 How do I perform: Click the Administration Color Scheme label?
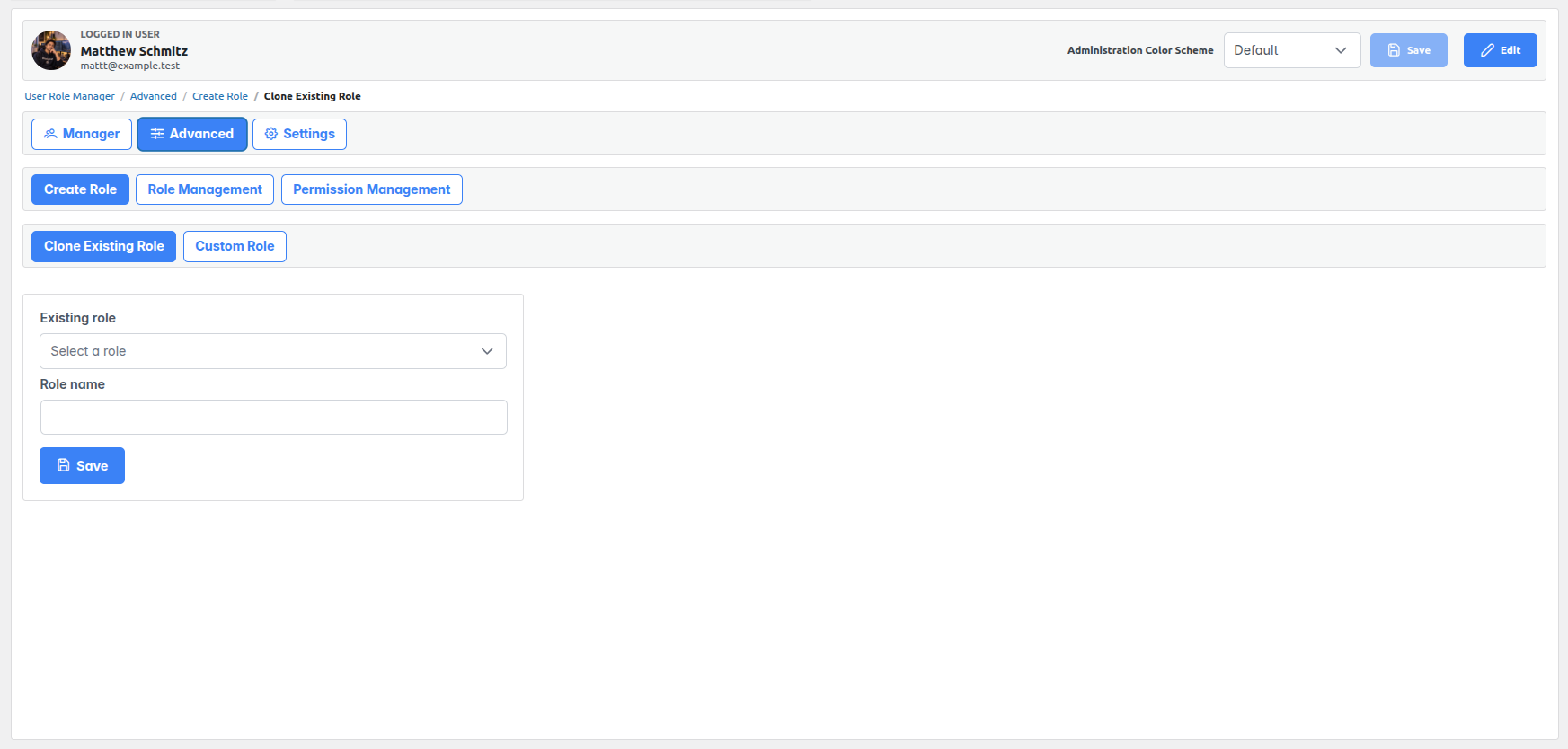[x=1140, y=50]
